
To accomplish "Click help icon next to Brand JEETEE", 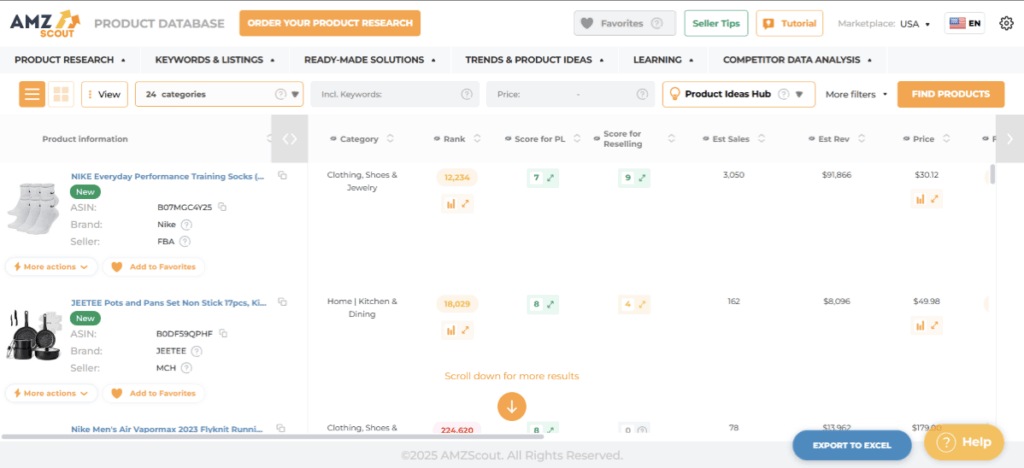I will 196,351.
